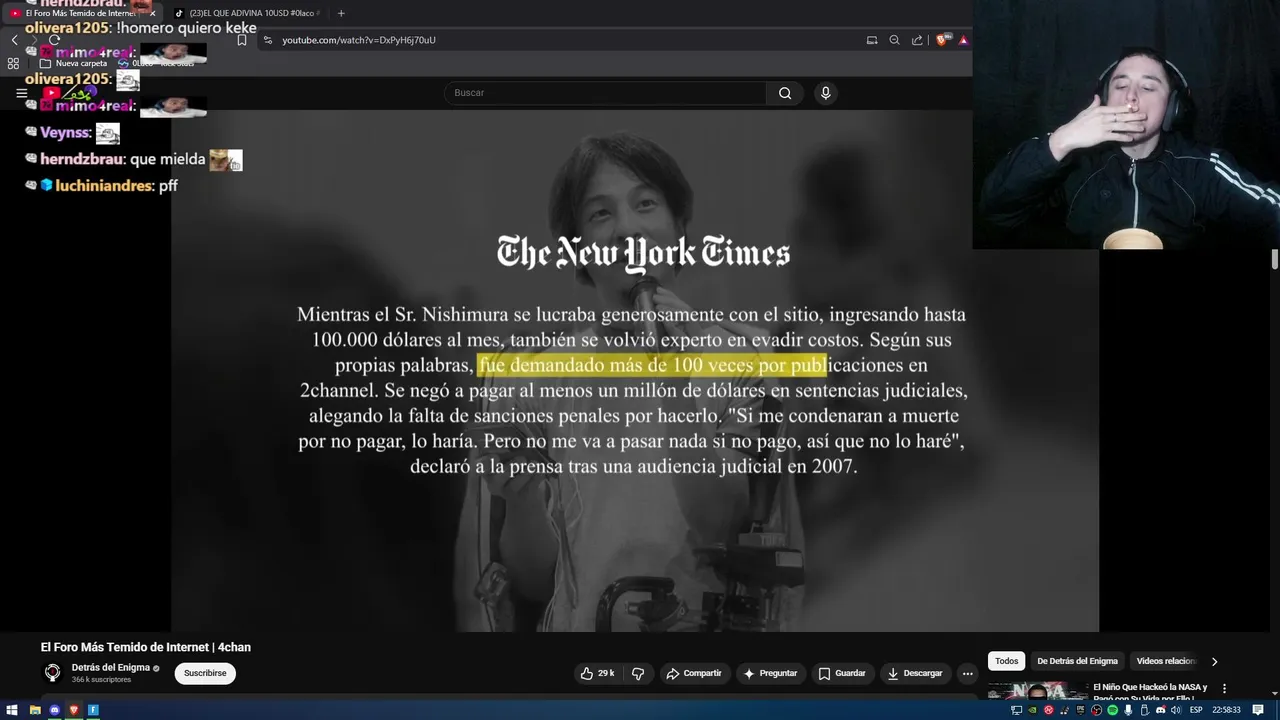Viewport: 1280px width, 720px height.
Task: Bookmark this page using the bookmark icon
Action: point(241,40)
